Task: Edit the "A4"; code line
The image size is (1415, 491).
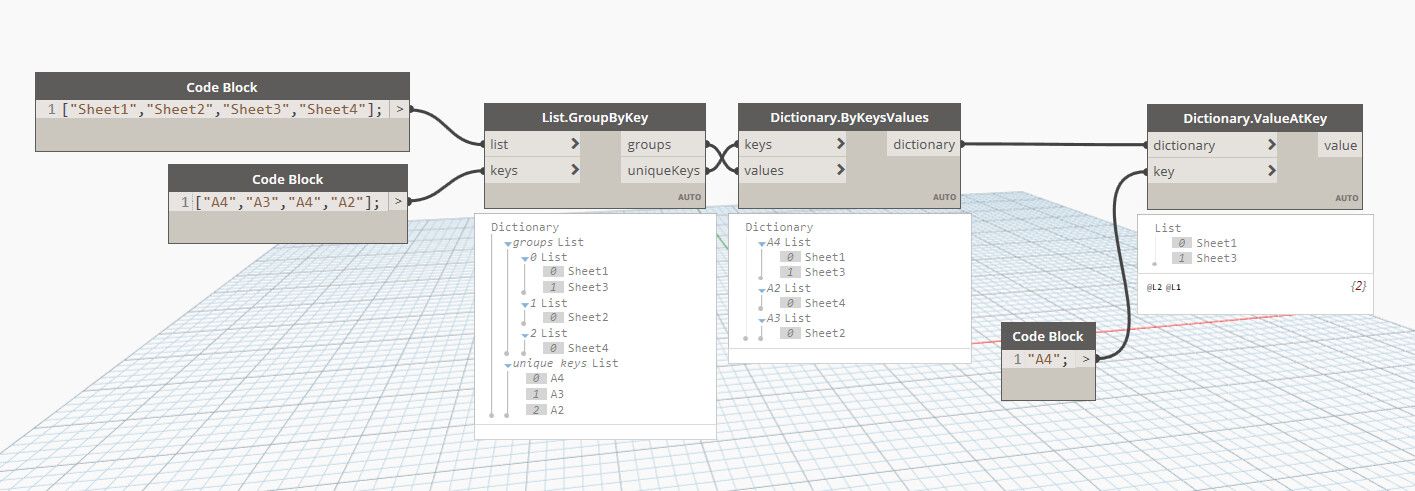Action: (x=1049, y=359)
